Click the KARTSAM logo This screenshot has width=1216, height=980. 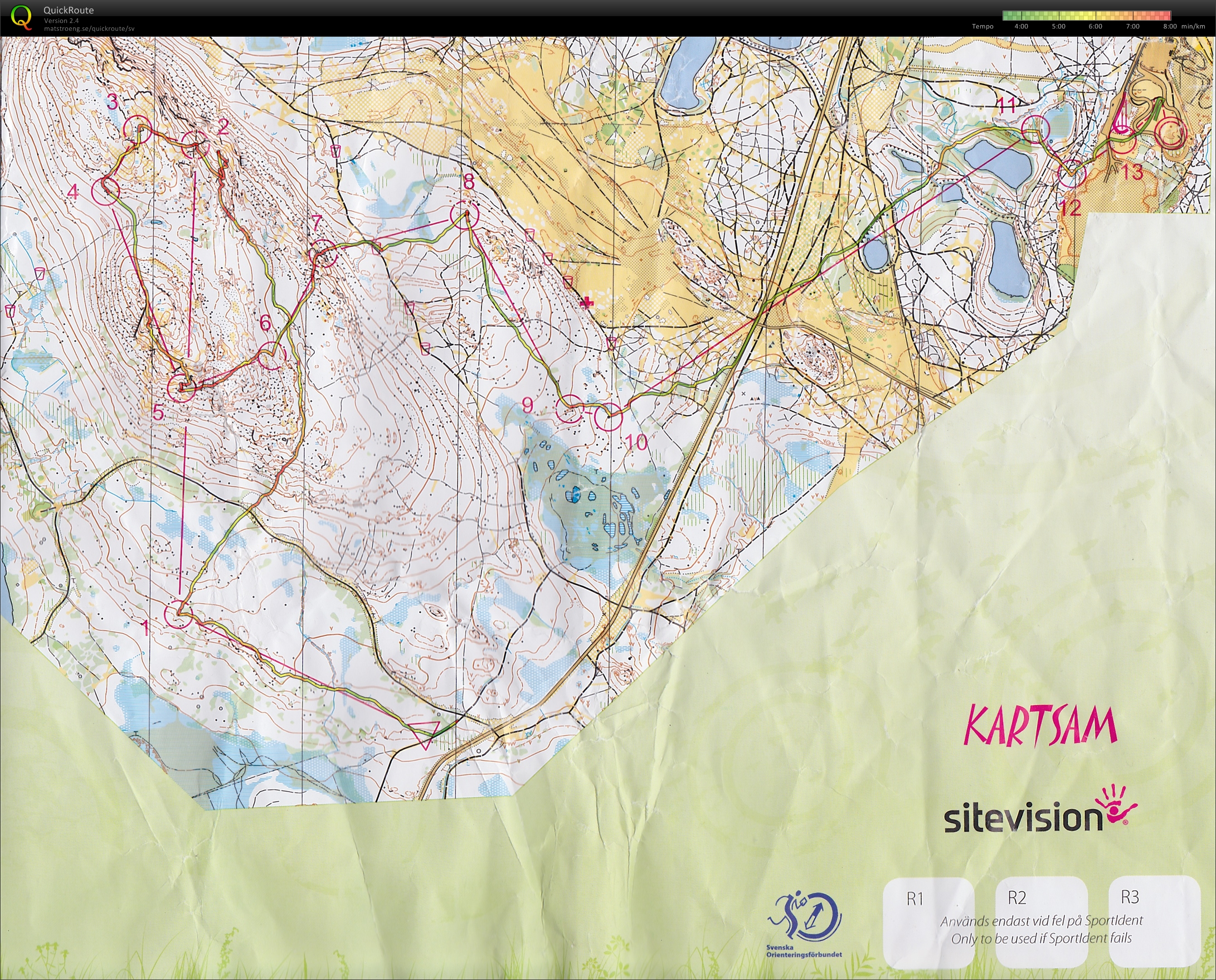1040,726
